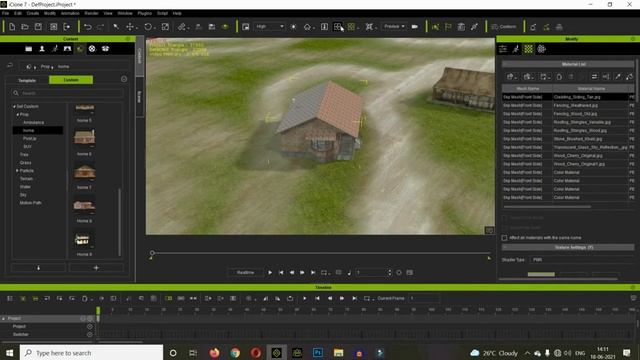Click the Undo arrow icon
The height and width of the screenshot is (360, 640).
(x=87, y=27)
